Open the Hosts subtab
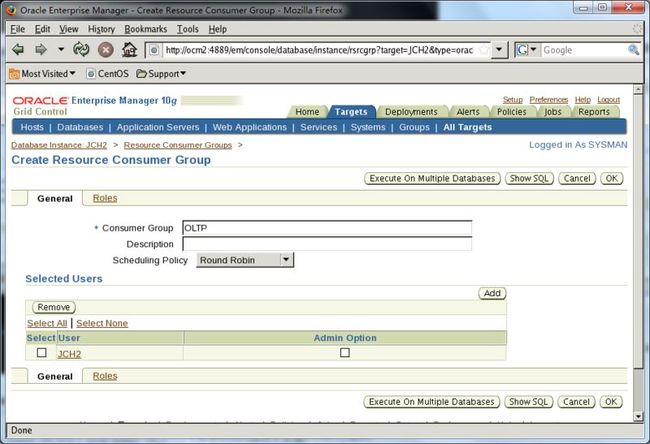Viewport: 650px width, 444px height. click(32, 127)
